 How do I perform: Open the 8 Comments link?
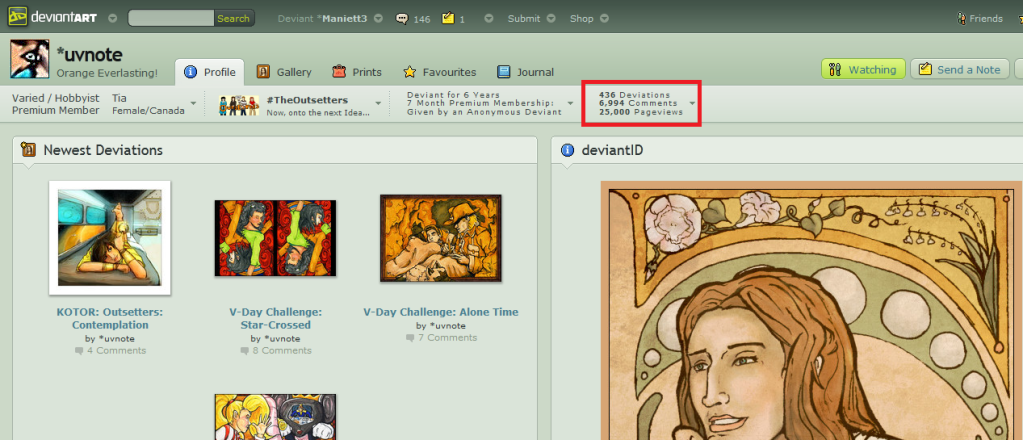(x=276, y=351)
